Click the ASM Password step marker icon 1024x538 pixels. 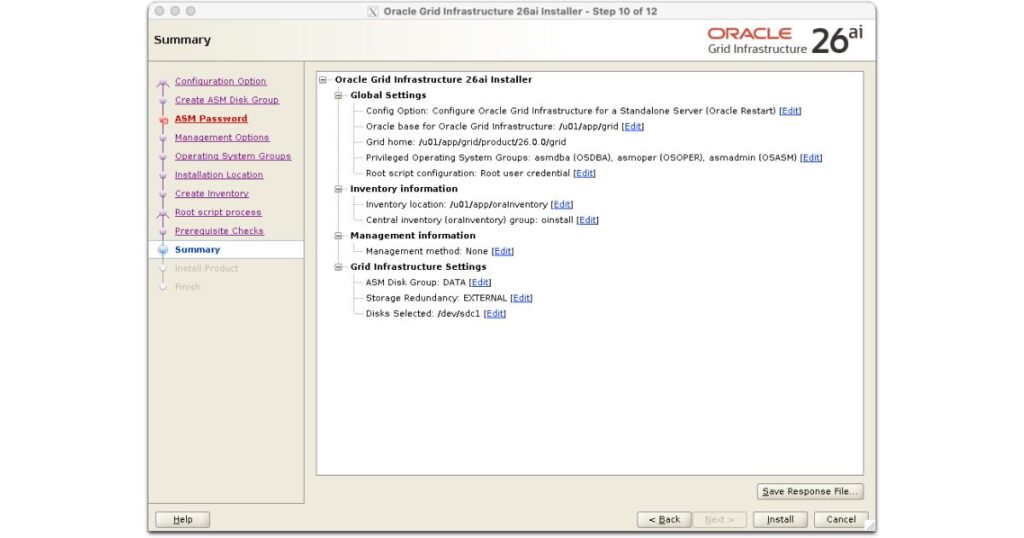click(163, 120)
